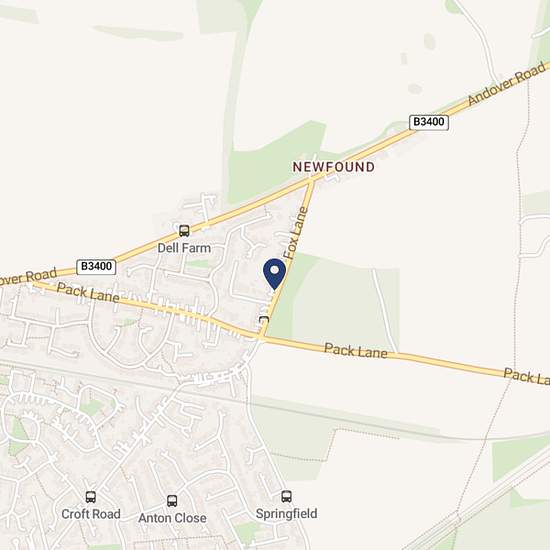Click the B3400 road shield near Newfound
This screenshot has height=550, width=550.
point(429,122)
